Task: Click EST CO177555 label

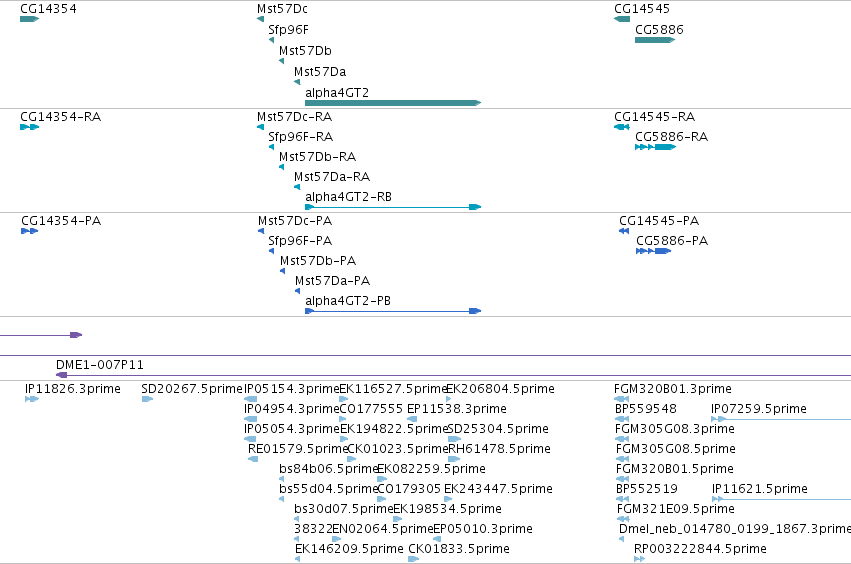Action: 371,409
